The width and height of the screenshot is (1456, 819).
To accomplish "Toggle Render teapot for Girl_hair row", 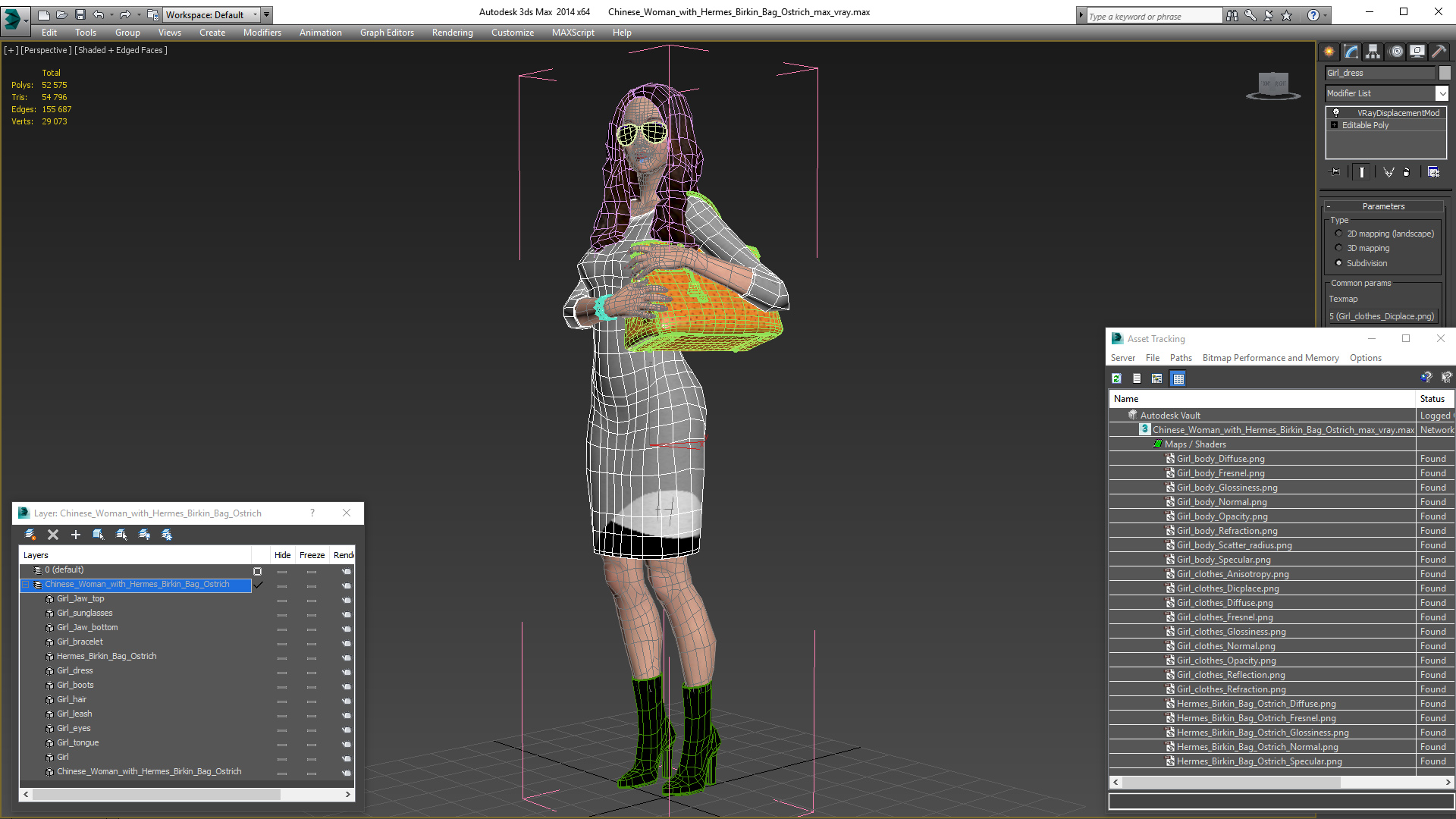I will coord(347,700).
